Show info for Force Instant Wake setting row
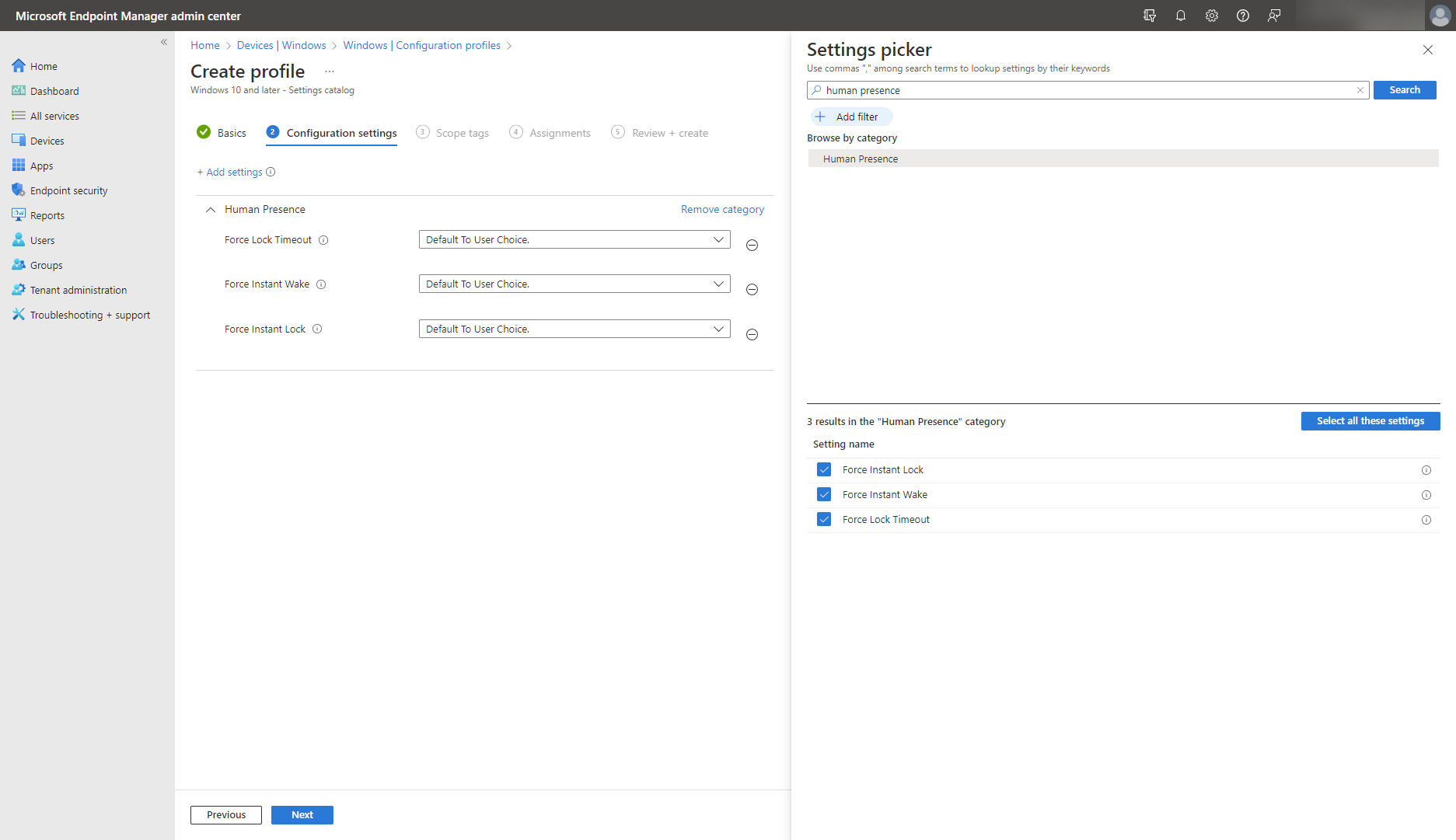 (x=321, y=284)
